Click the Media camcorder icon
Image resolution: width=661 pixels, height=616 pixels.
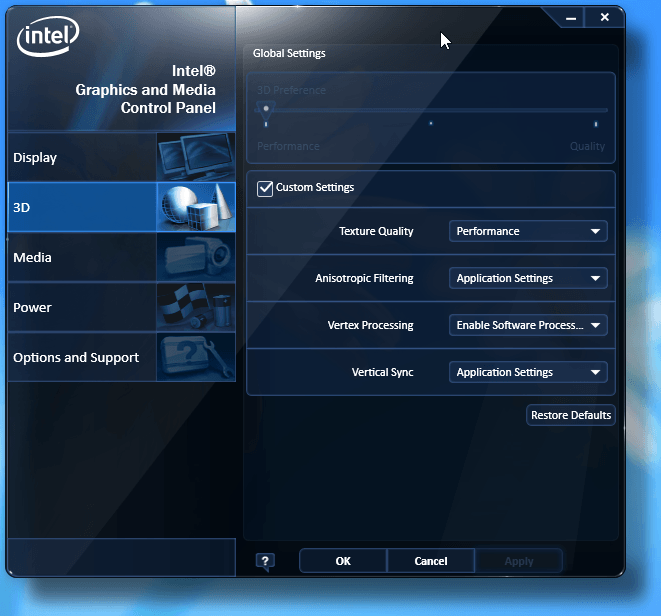pyautogui.click(x=196, y=257)
